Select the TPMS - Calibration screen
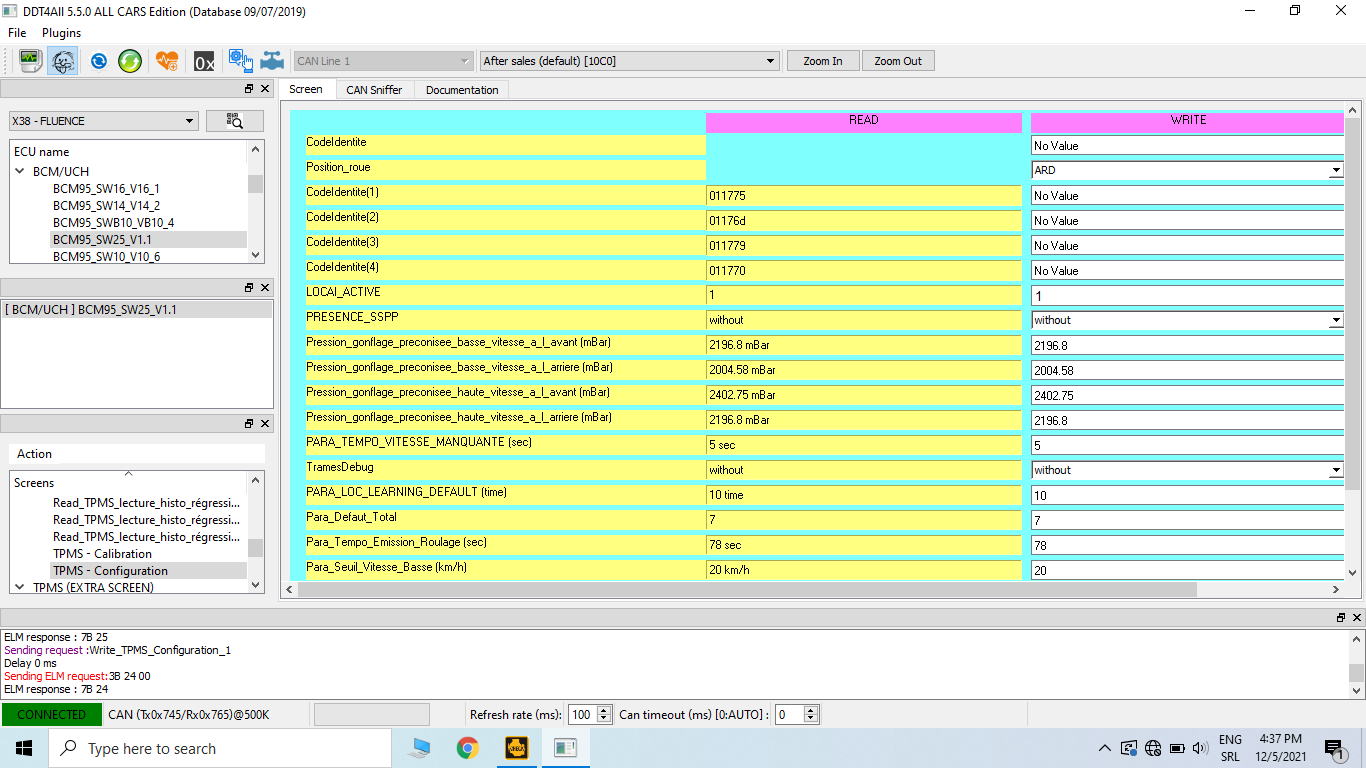Viewport: 1366px width, 768px height. click(102, 553)
